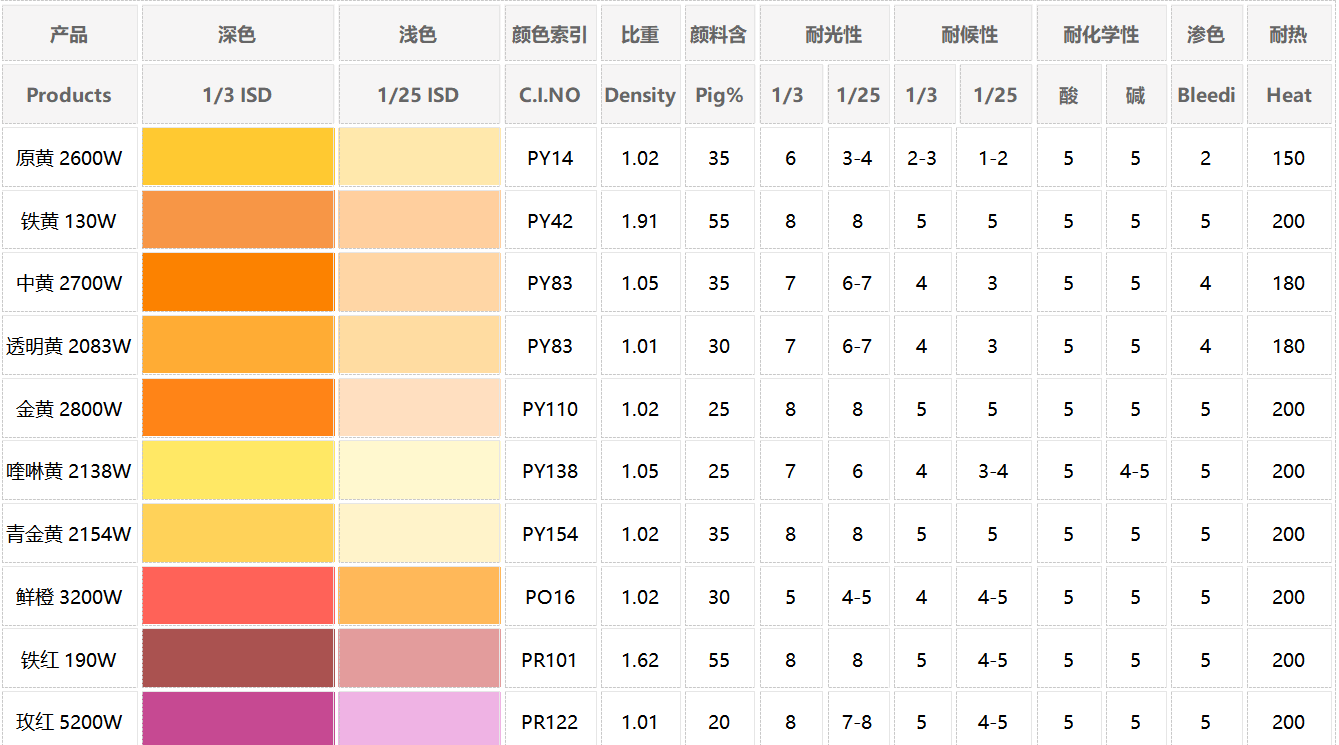Click the 耐化学性 header cell
Image resolution: width=1339 pixels, height=745 pixels.
(1101, 33)
